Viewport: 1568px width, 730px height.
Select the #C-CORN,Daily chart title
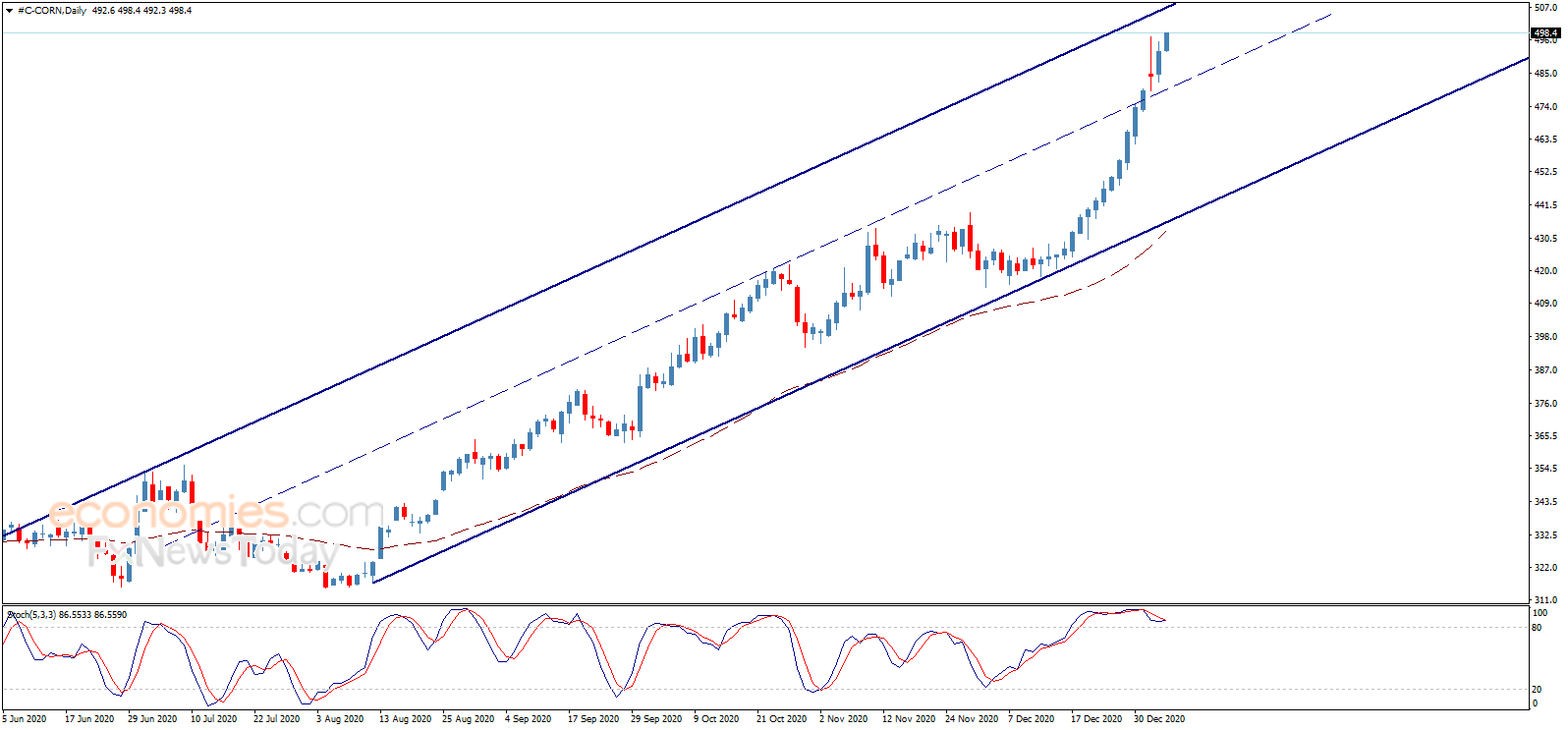click(52, 11)
